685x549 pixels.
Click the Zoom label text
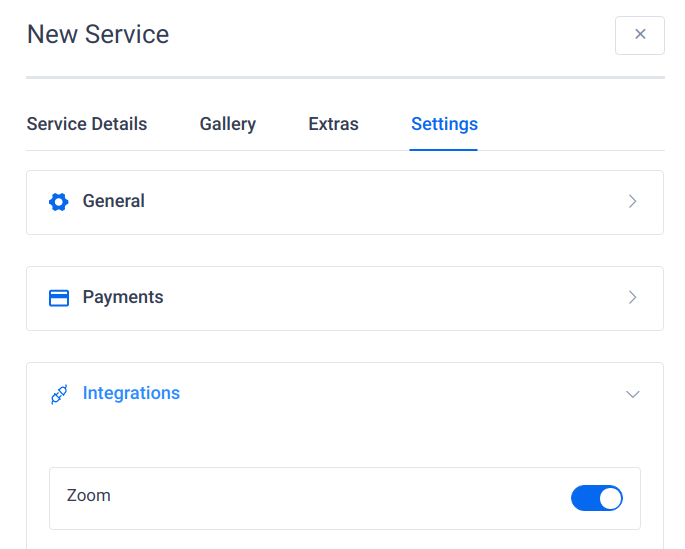[x=89, y=496]
